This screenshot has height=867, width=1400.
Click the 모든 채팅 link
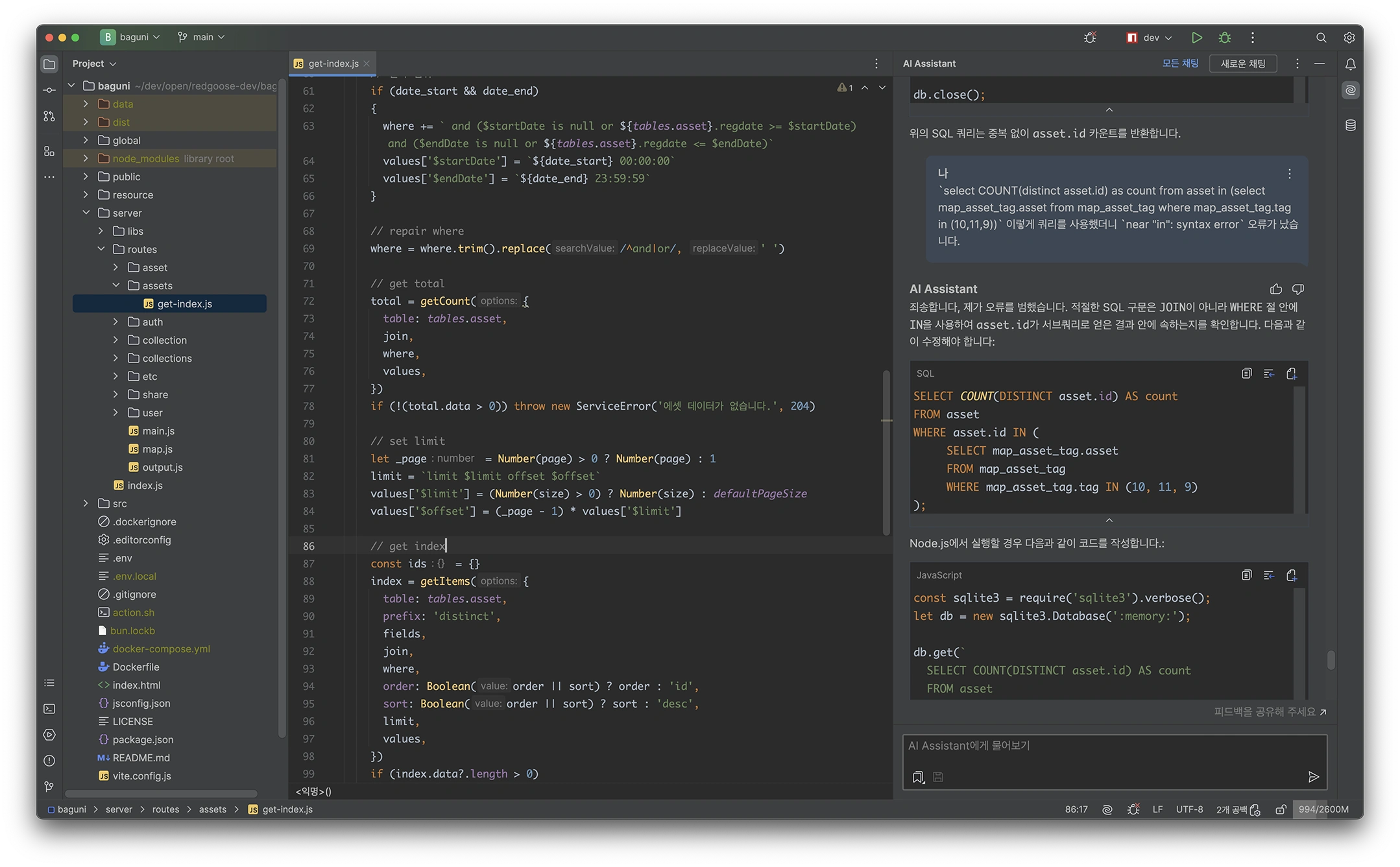coord(1180,64)
